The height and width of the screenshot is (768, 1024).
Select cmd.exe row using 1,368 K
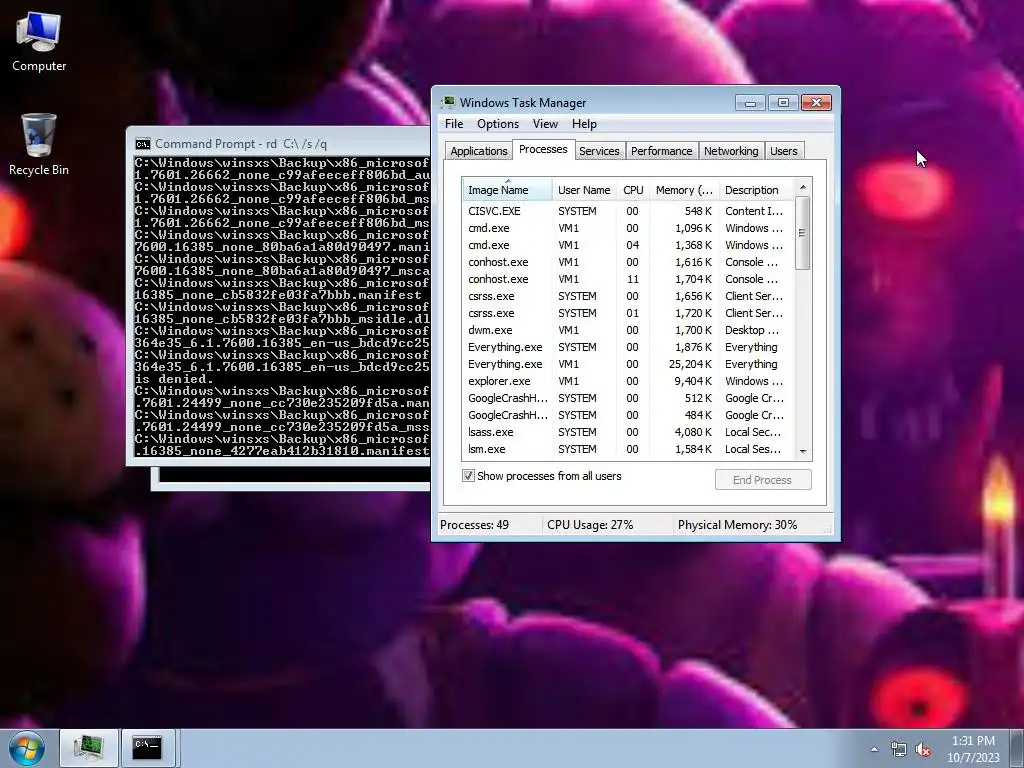coord(628,245)
